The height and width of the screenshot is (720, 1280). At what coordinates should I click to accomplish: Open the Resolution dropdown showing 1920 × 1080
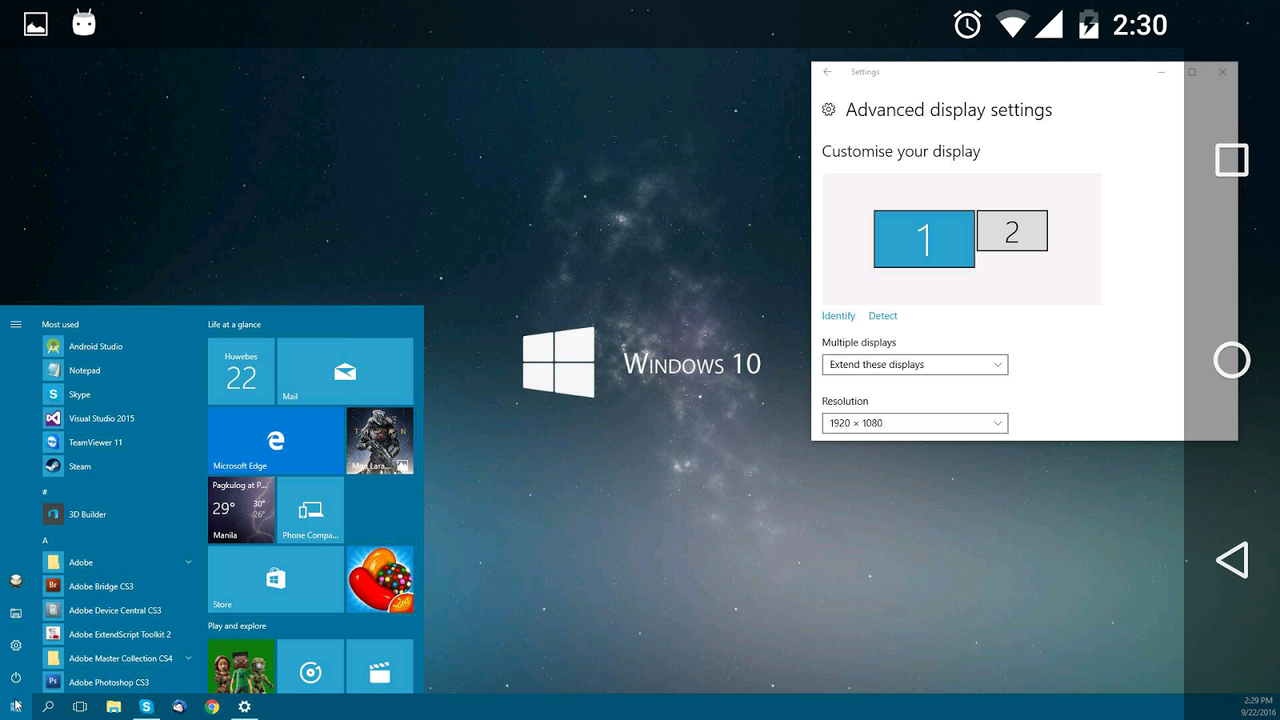point(914,423)
